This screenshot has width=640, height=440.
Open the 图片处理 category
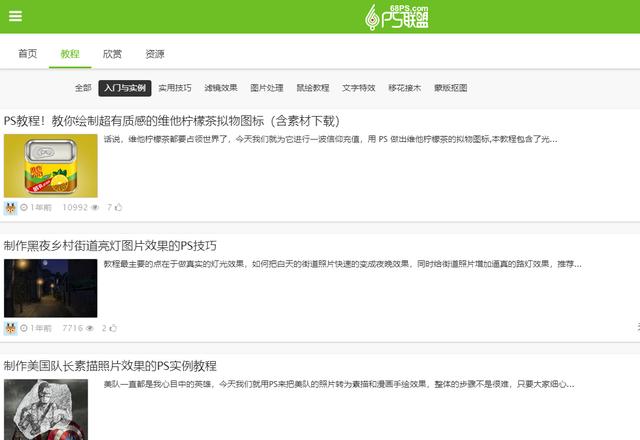pos(267,88)
